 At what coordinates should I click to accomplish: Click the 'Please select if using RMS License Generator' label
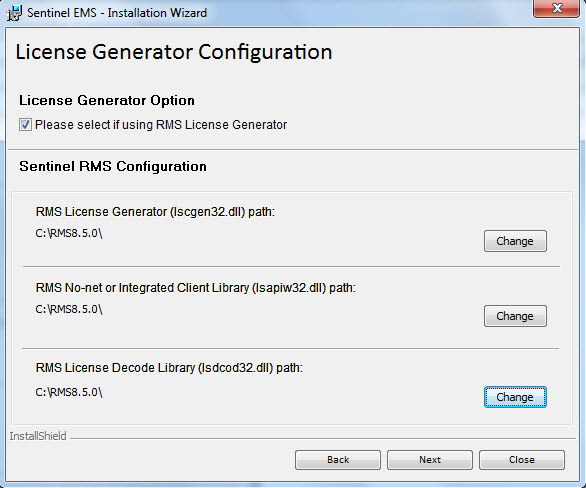[x=161, y=124]
